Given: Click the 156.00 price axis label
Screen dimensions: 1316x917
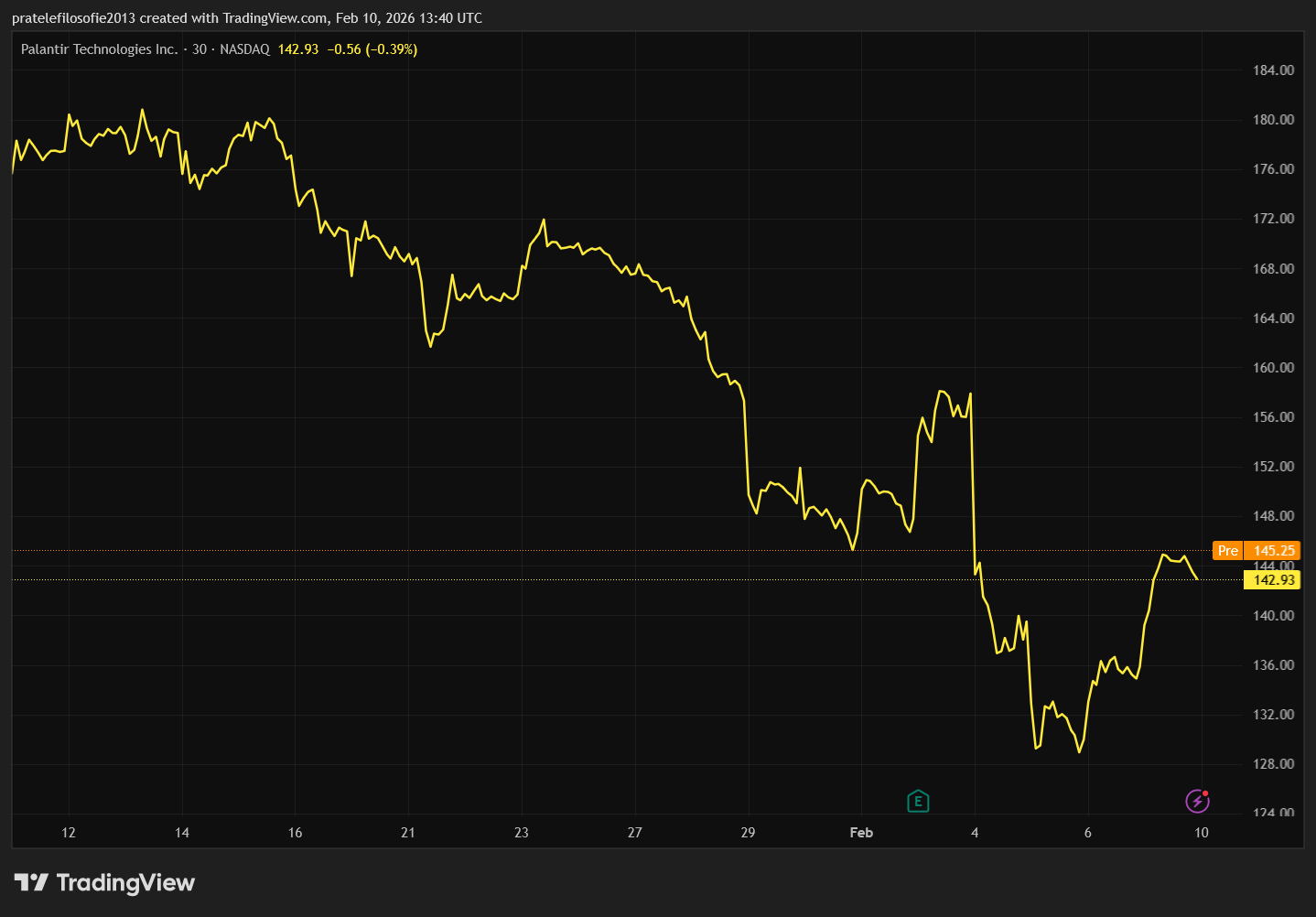Looking at the screenshot, I should coord(1274,417).
